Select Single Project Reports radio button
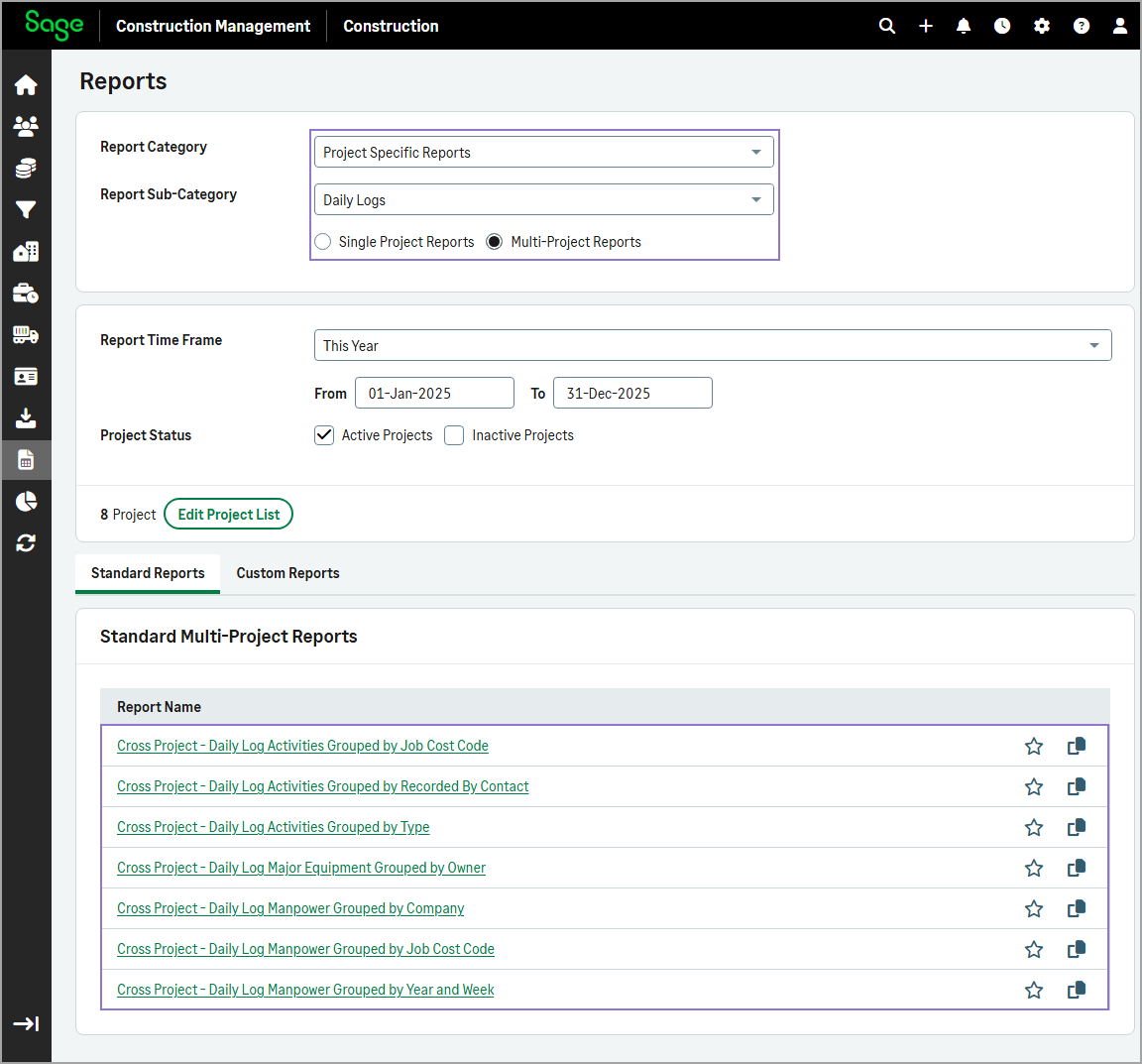 pyautogui.click(x=323, y=242)
